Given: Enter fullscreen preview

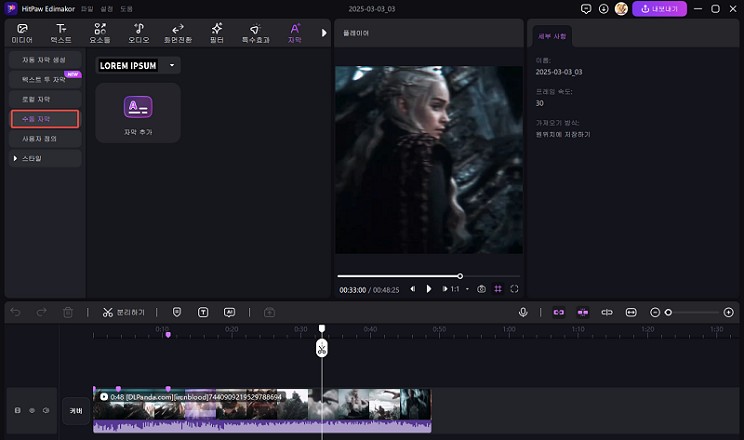Looking at the screenshot, I should click(x=514, y=289).
